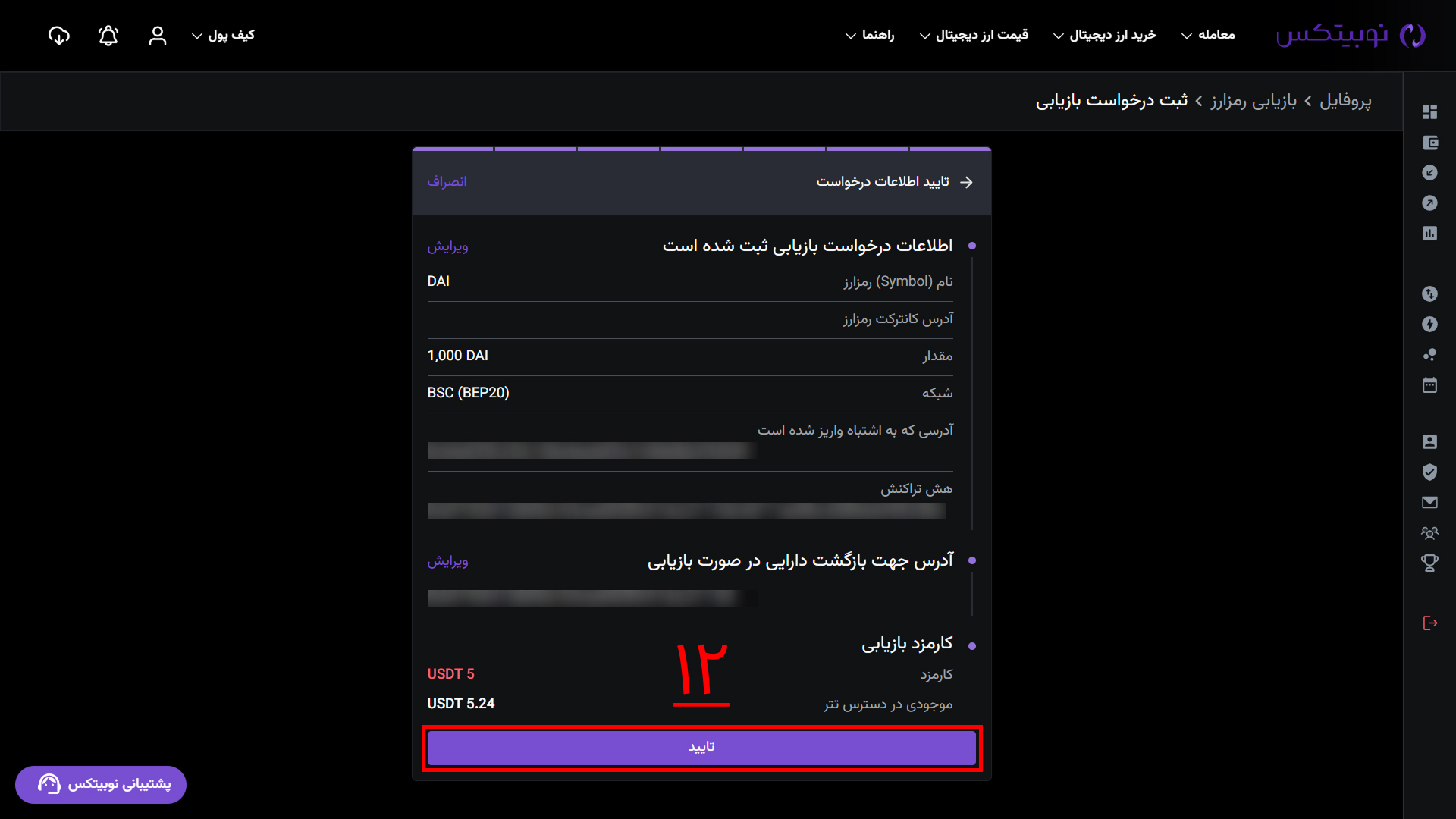Click ویرایش next to recovery request info
1456x819 pixels.
[447, 246]
